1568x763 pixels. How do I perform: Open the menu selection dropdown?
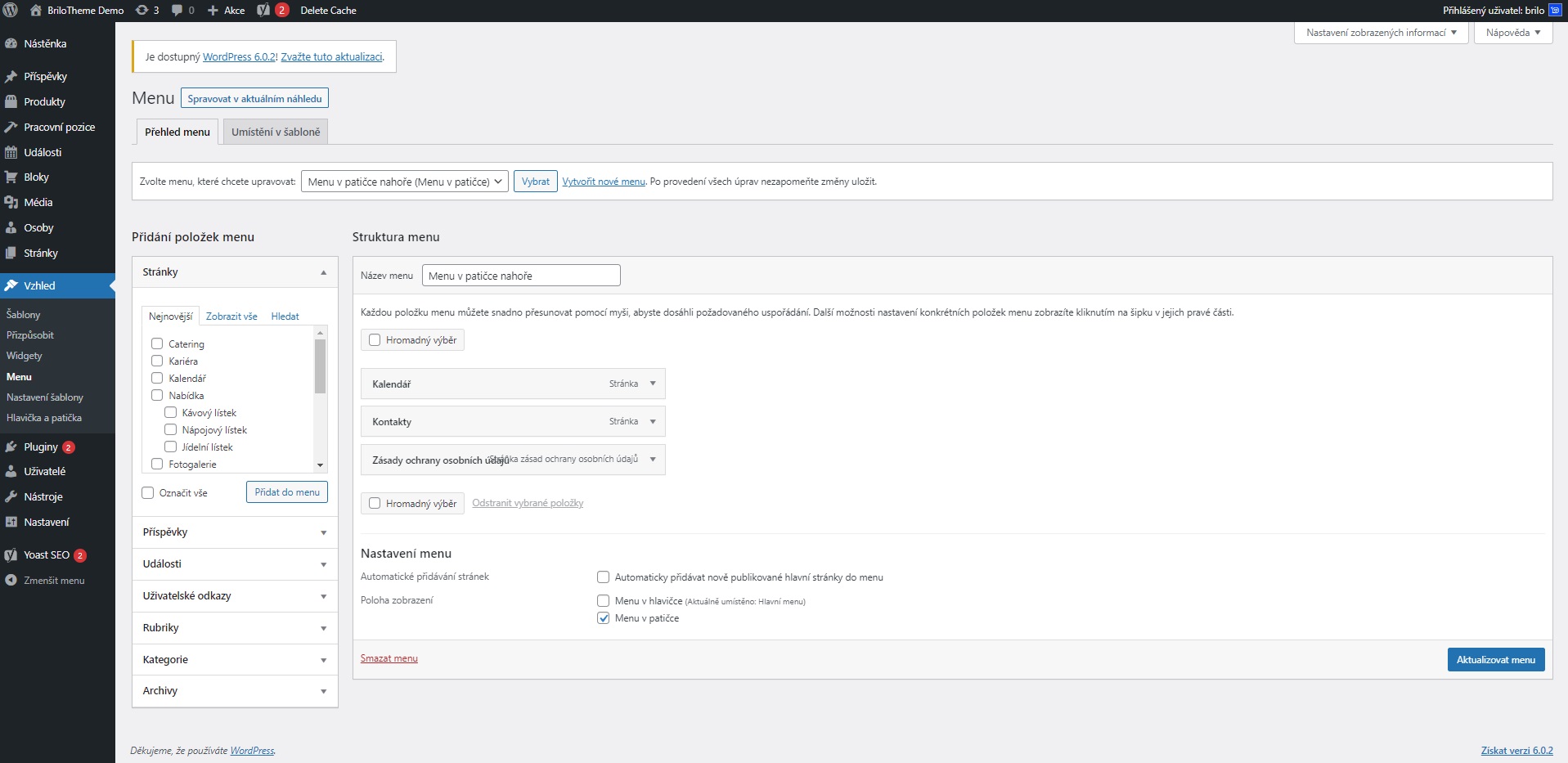pyautogui.click(x=404, y=182)
